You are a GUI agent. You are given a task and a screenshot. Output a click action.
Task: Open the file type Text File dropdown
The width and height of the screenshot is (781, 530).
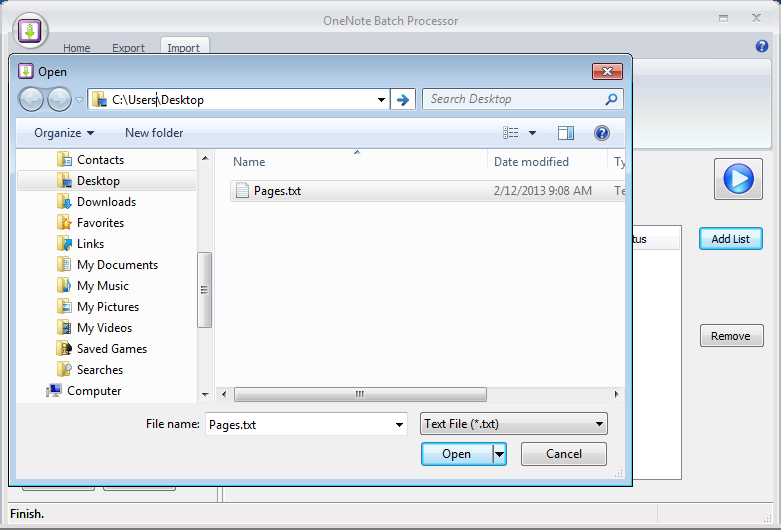click(514, 424)
